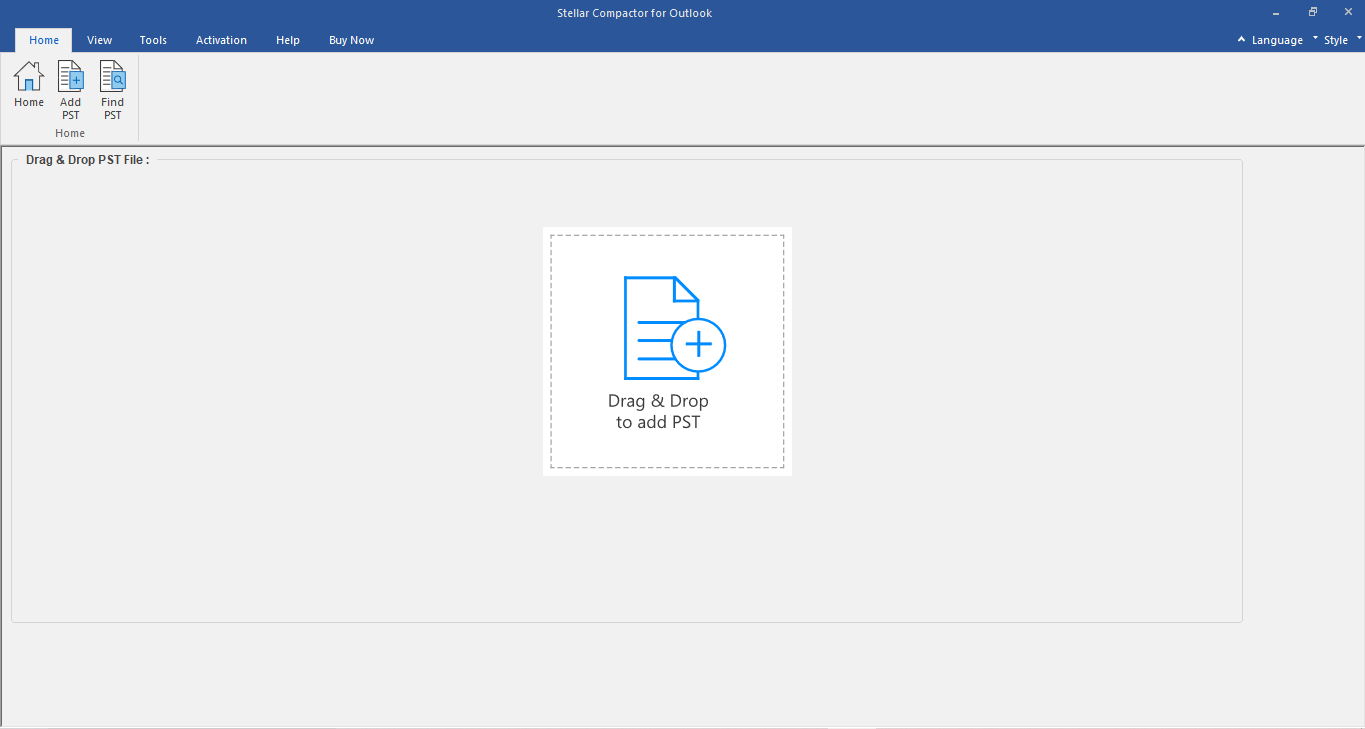1365x729 pixels.
Task: Click Buy Now in the ribbon
Action: pyautogui.click(x=351, y=40)
